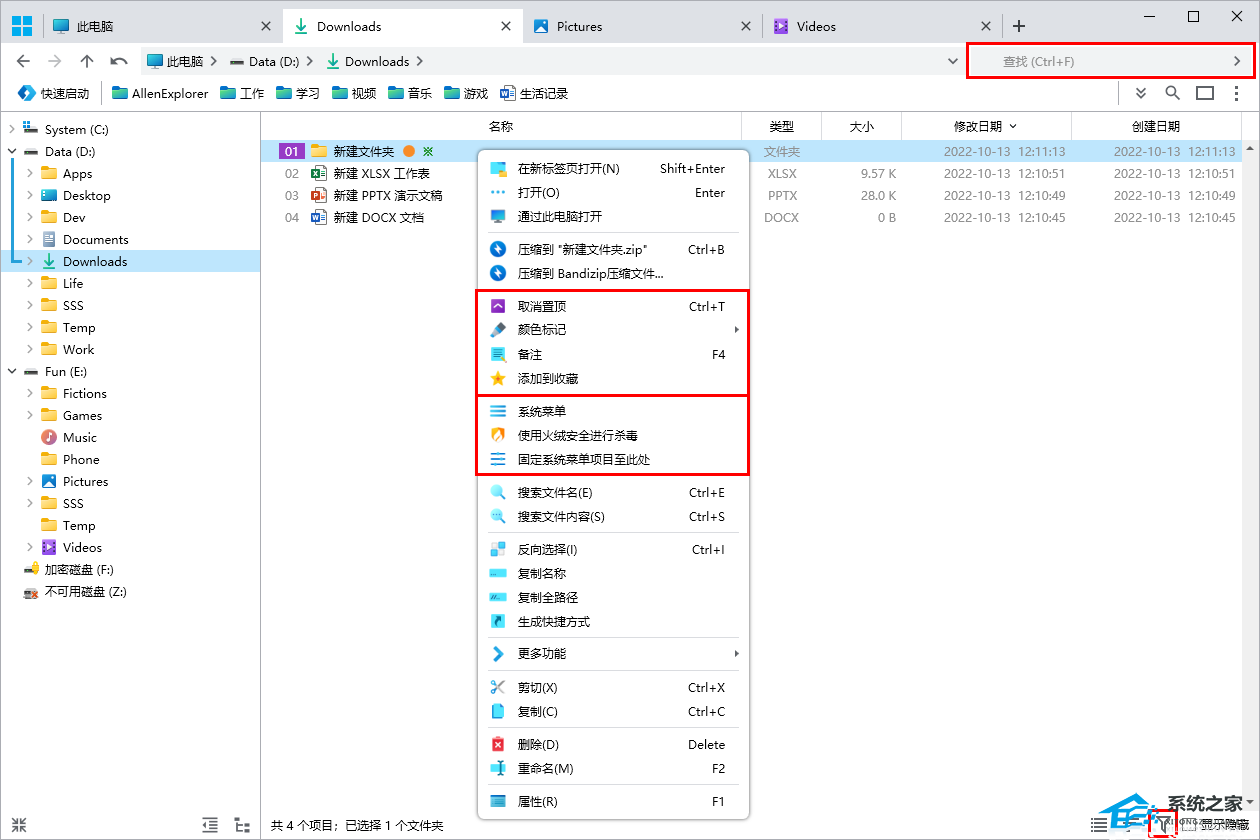Select 新建 XLSX 工作表 file row

click(x=751, y=173)
